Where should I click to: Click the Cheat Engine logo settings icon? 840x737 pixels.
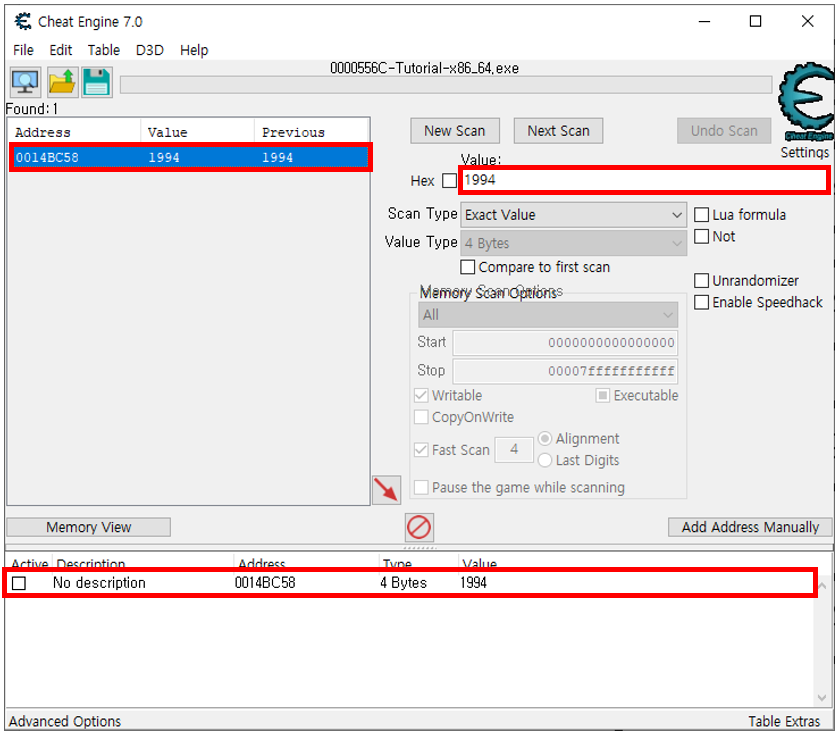click(806, 101)
